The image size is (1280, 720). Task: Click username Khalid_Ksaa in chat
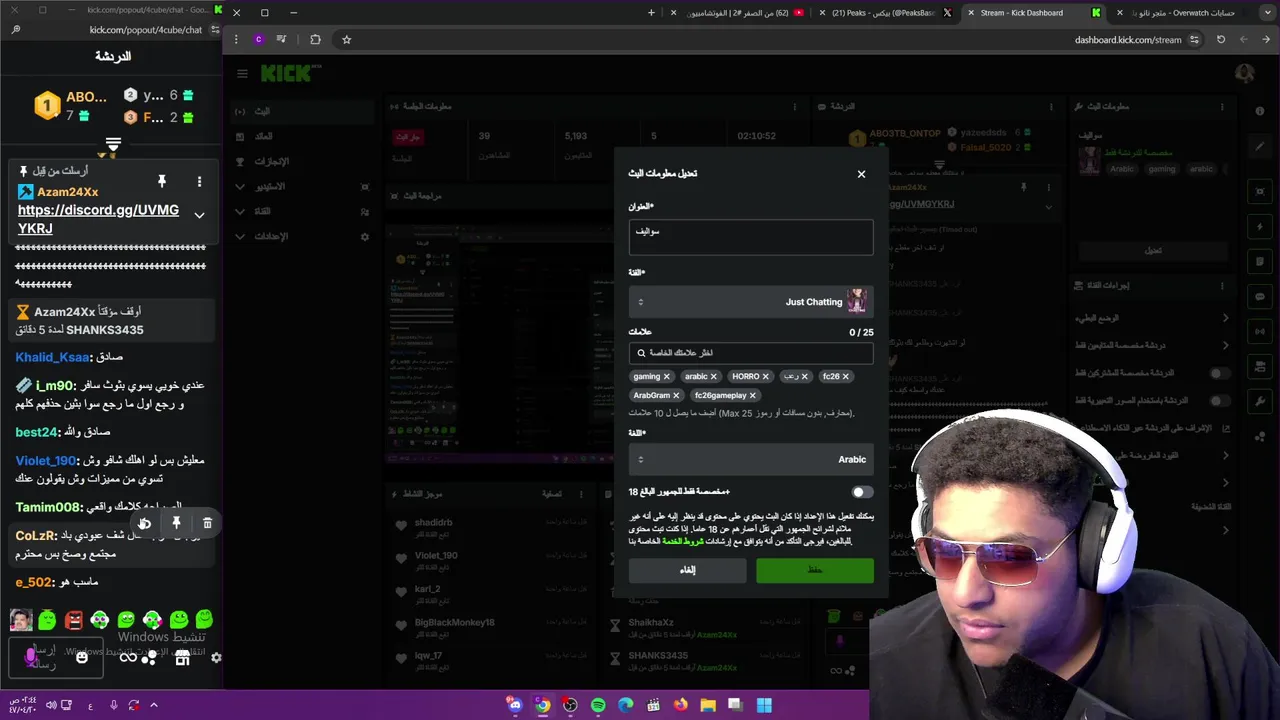52,357
